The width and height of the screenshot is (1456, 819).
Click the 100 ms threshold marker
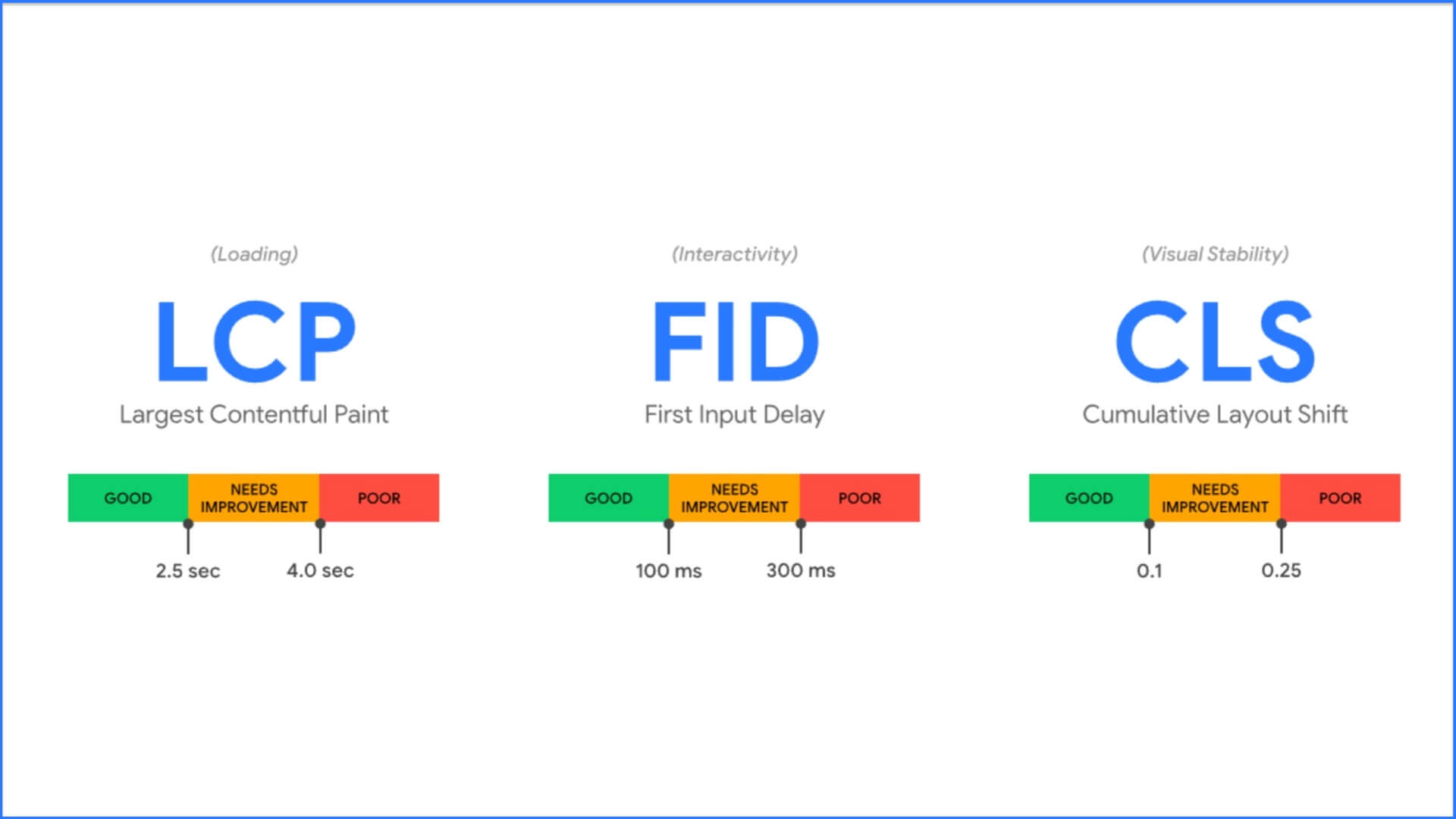[x=668, y=523]
